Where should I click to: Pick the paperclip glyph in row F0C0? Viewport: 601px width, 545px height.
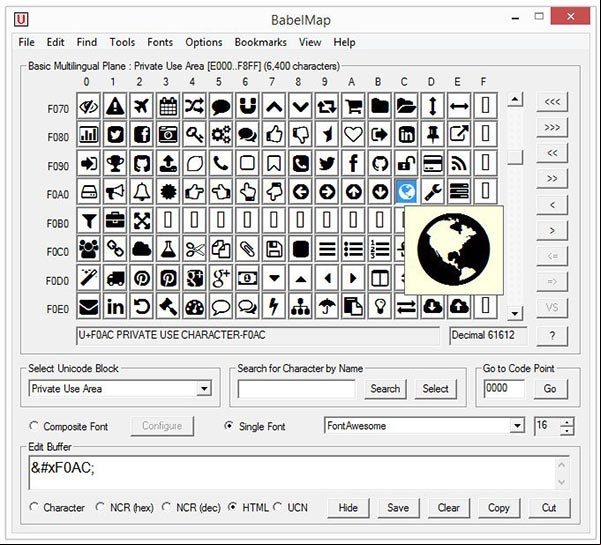pos(247,249)
